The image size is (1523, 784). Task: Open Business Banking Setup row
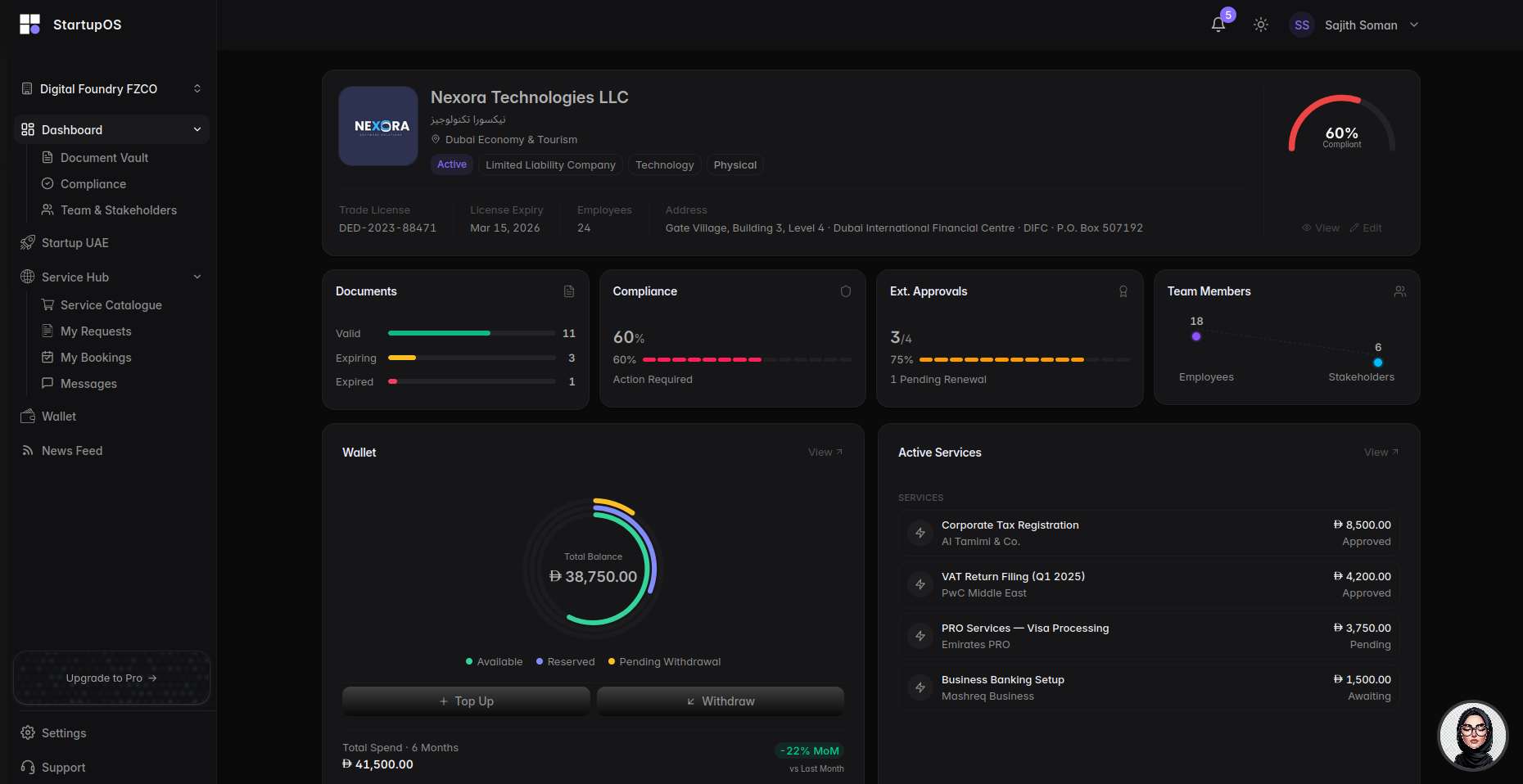(1149, 688)
